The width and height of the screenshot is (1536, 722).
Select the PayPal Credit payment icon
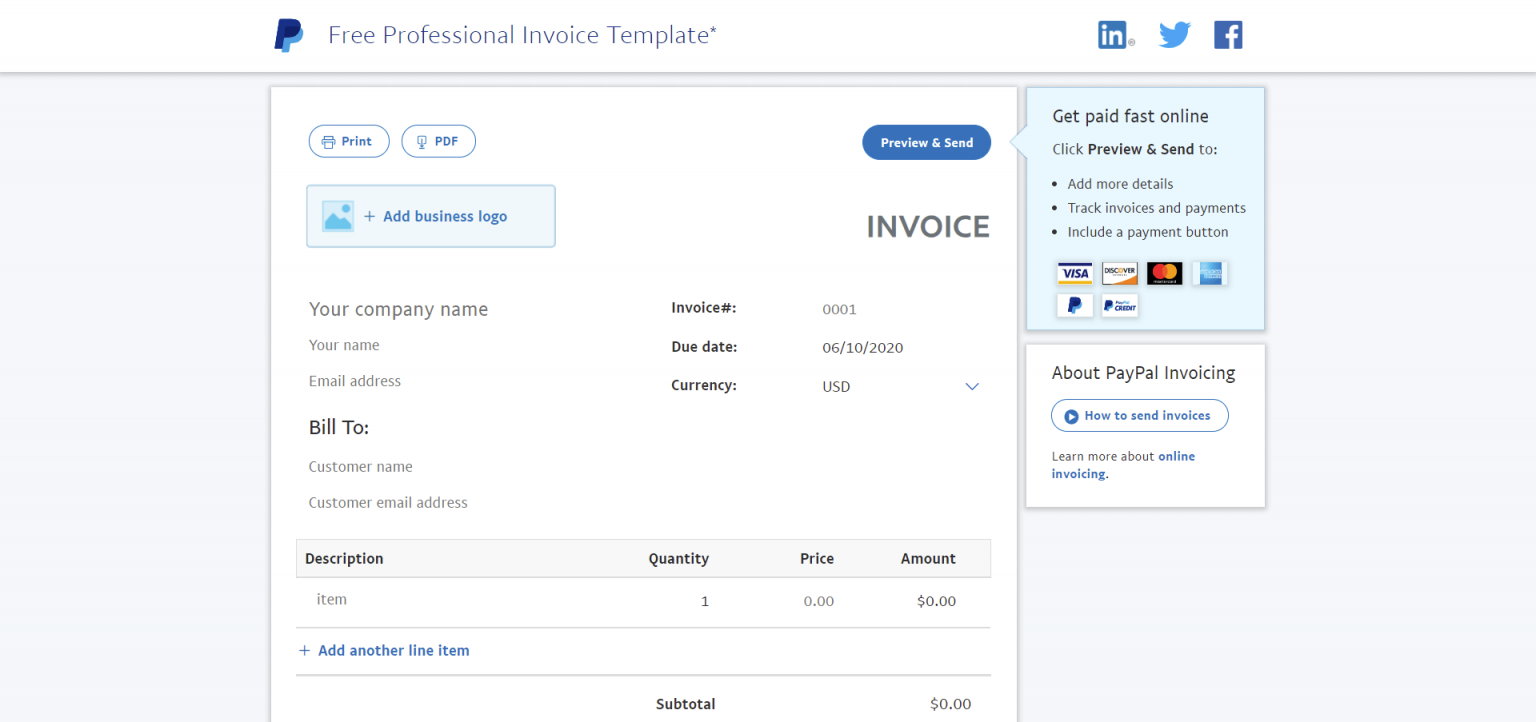pos(1119,305)
